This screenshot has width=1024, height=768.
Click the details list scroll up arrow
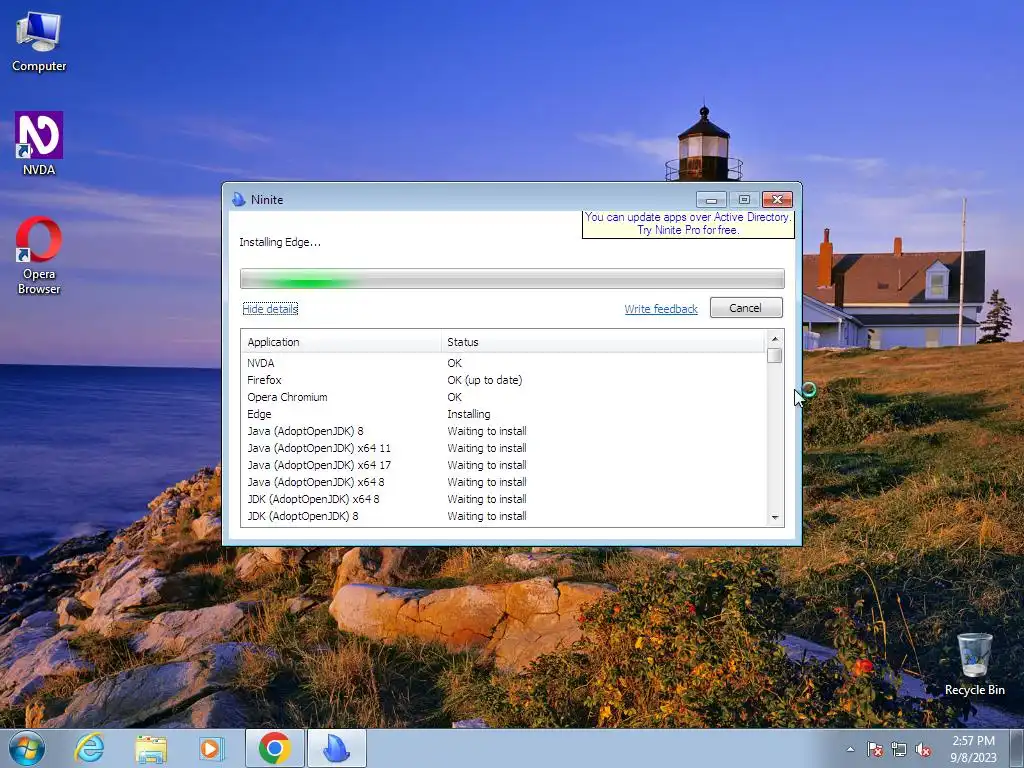click(x=775, y=338)
